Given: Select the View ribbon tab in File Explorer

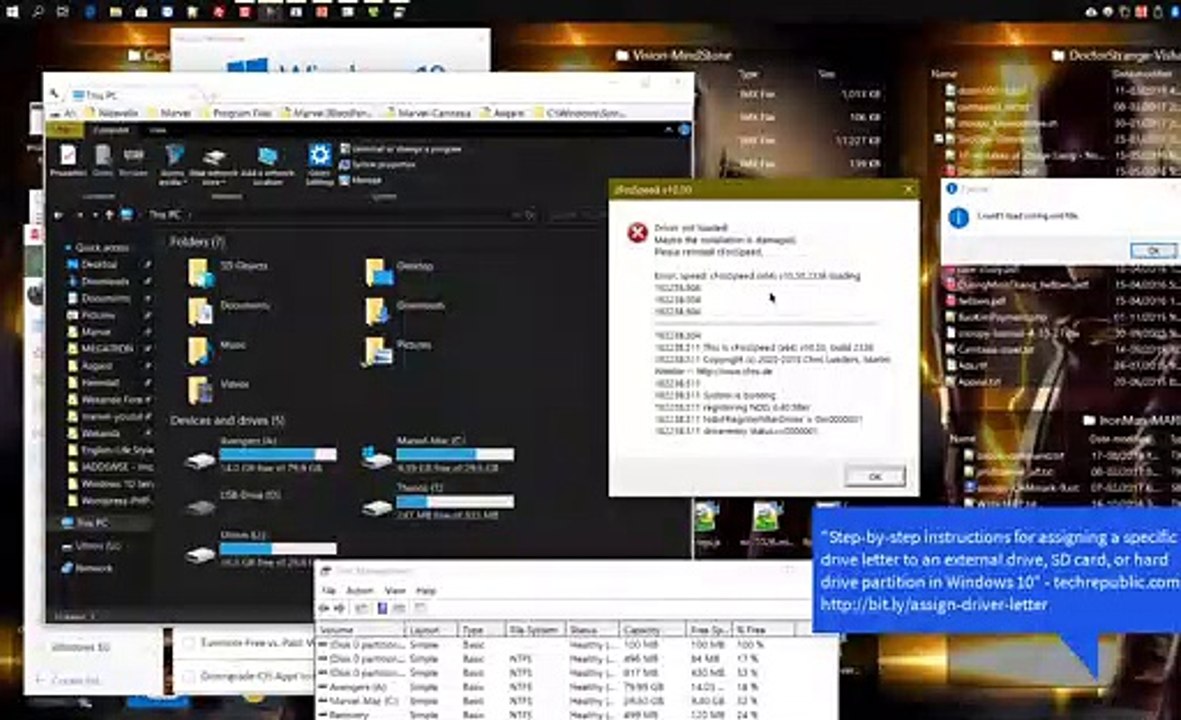Looking at the screenshot, I should (157, 130).
